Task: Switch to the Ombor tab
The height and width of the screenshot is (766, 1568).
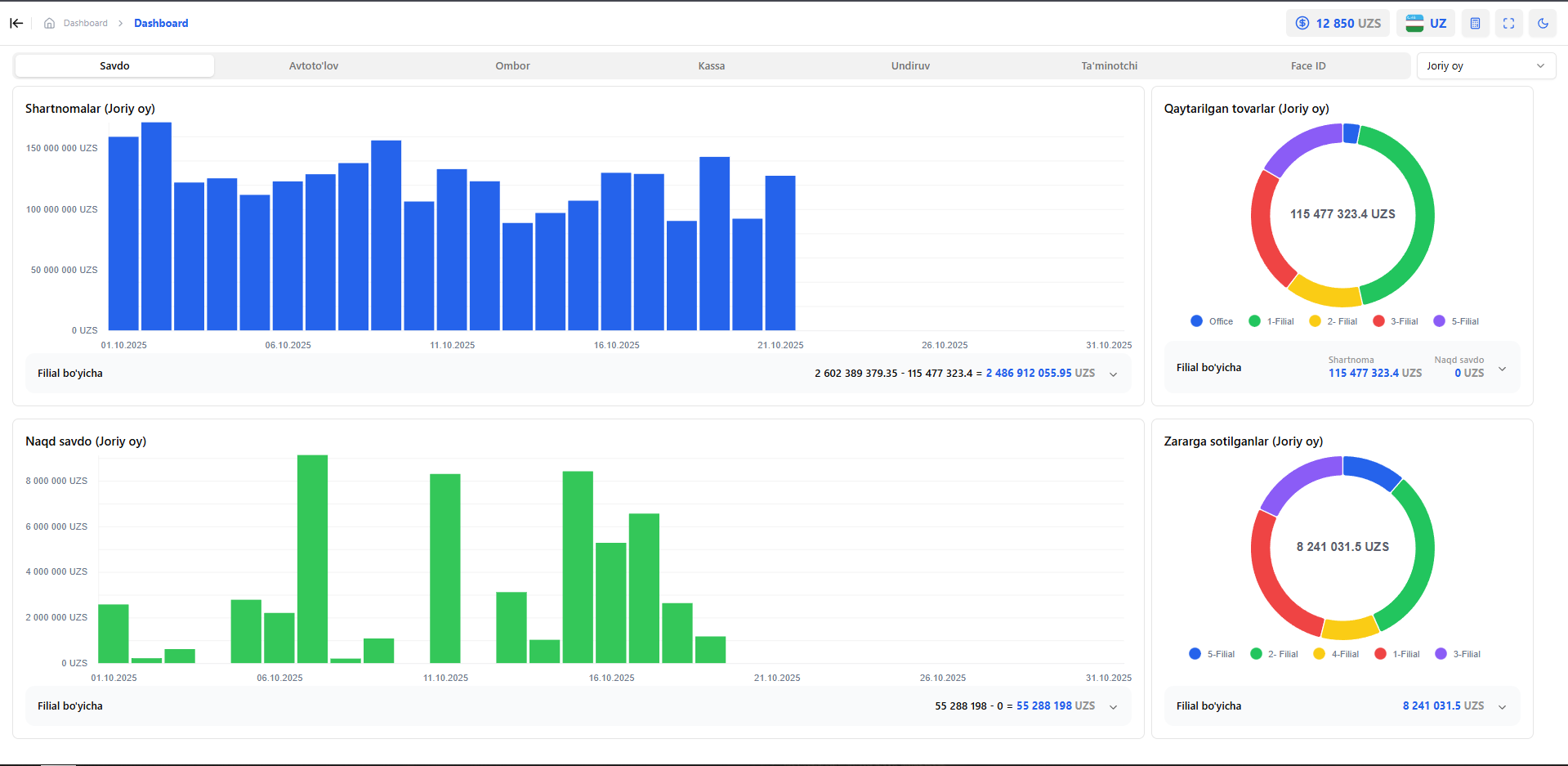Action: (x=512, y=66)
